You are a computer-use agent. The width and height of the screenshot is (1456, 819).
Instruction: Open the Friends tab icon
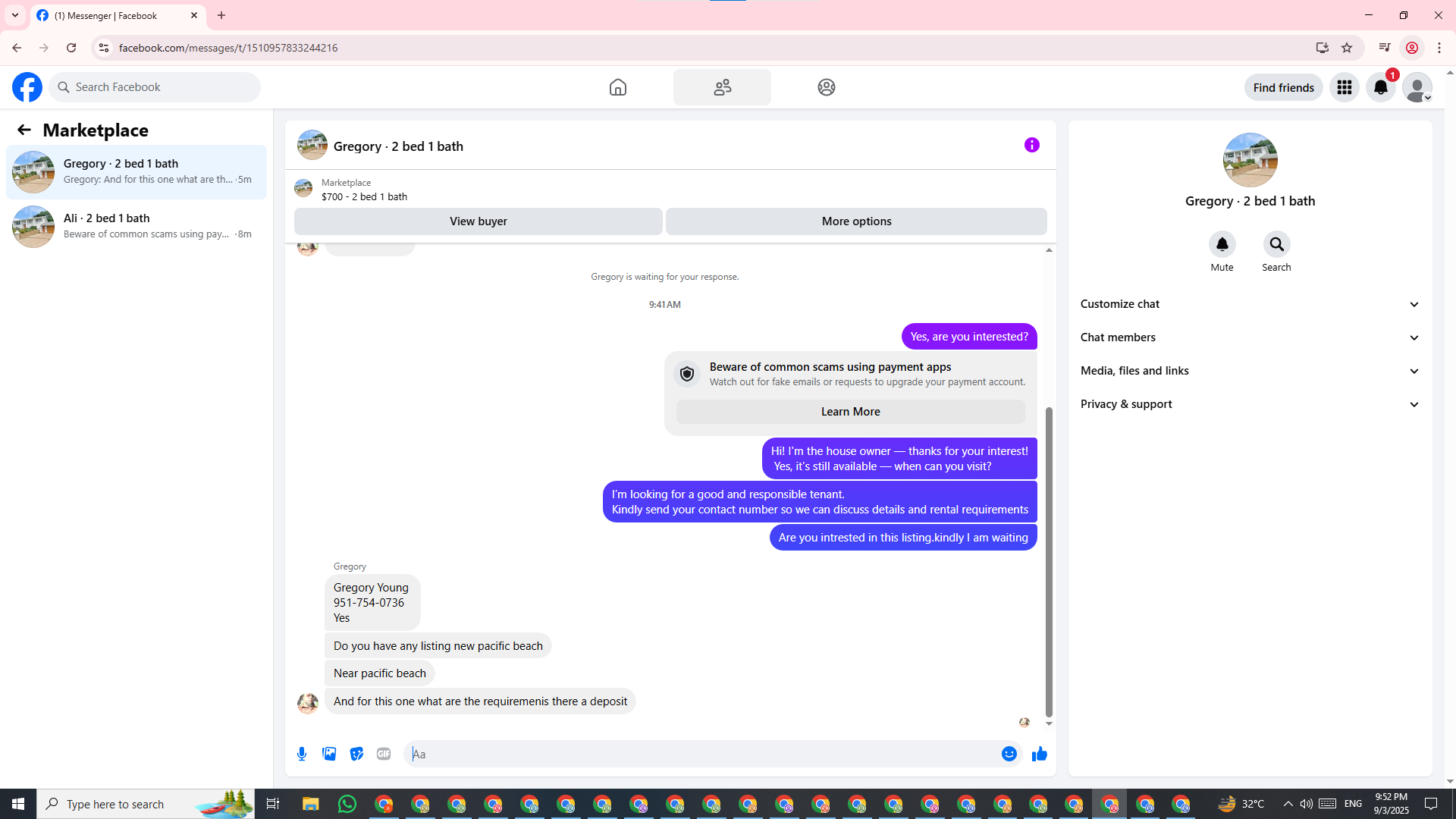[x=722, y=87]
